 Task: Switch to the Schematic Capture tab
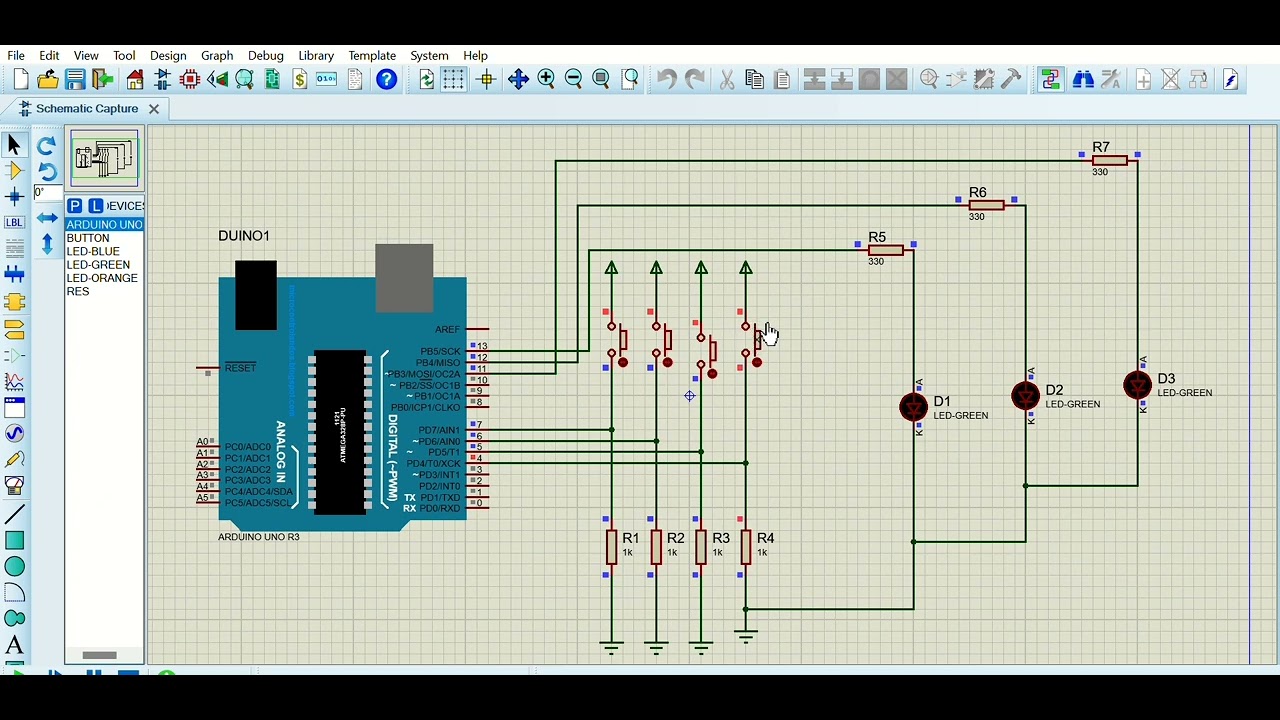click(87, 108)
